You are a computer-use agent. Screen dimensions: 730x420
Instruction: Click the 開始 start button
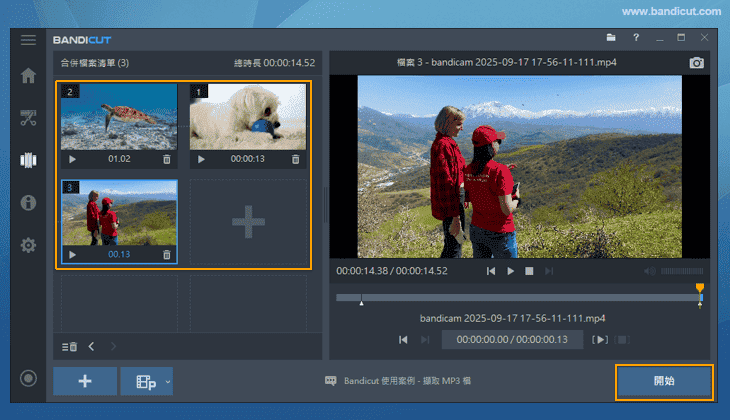point(664,382)
